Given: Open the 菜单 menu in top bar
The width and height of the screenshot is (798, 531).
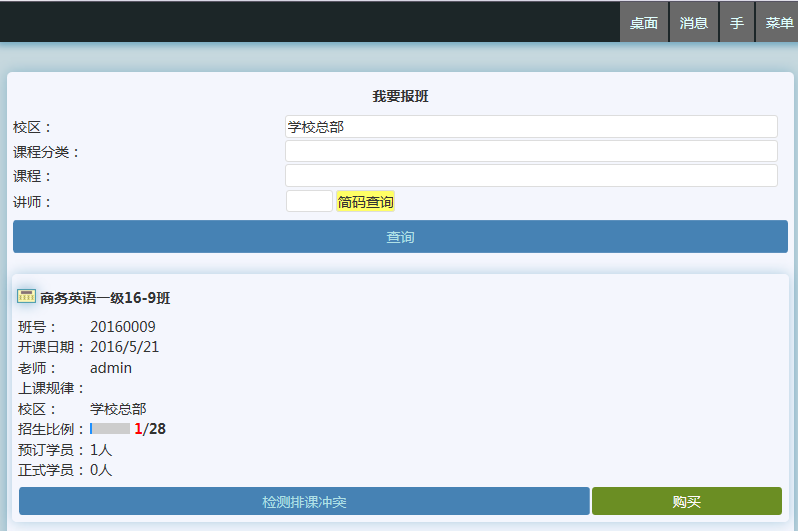Looking at the screenshot, I should (778, 22).
